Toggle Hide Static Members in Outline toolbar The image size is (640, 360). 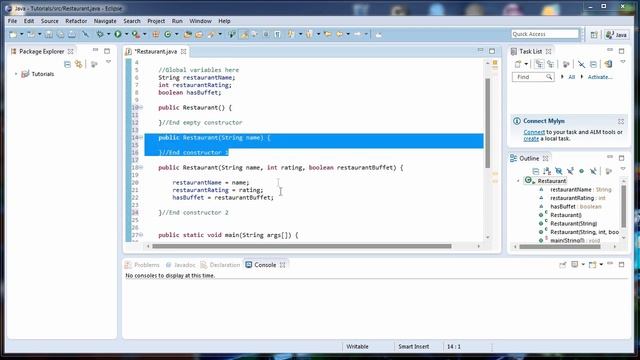570,171
